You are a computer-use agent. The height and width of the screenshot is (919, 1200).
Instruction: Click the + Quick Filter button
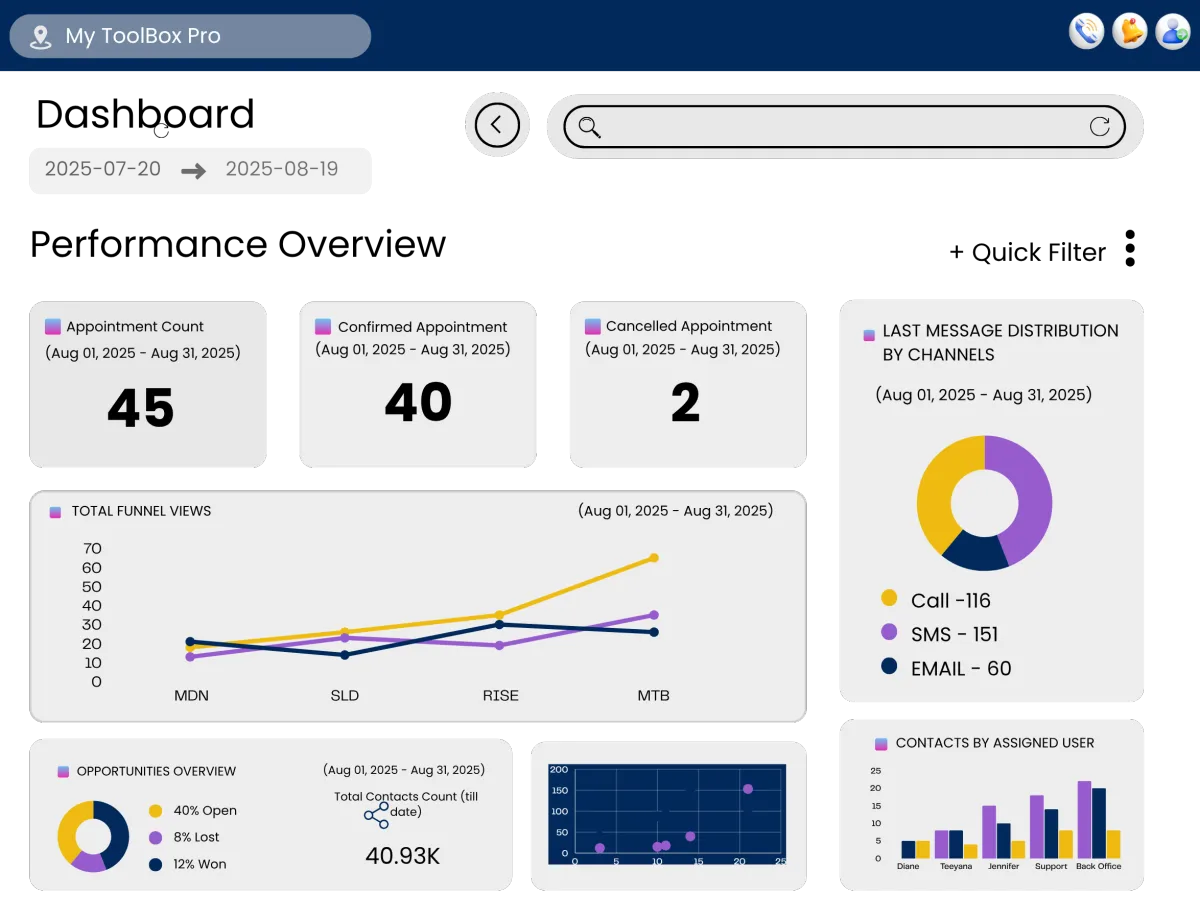(x=1027, y=252)
